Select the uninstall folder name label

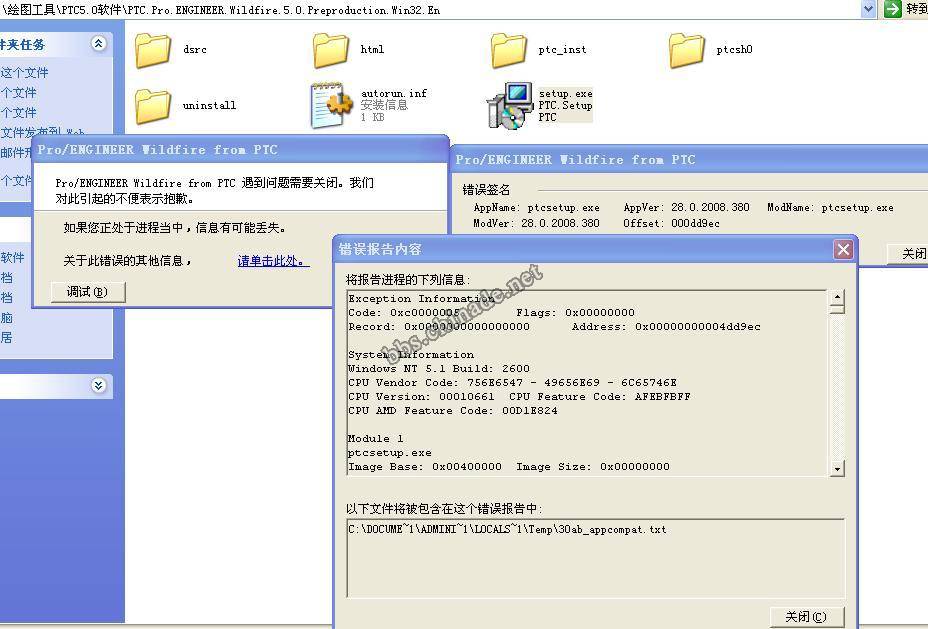coord(209,105)
